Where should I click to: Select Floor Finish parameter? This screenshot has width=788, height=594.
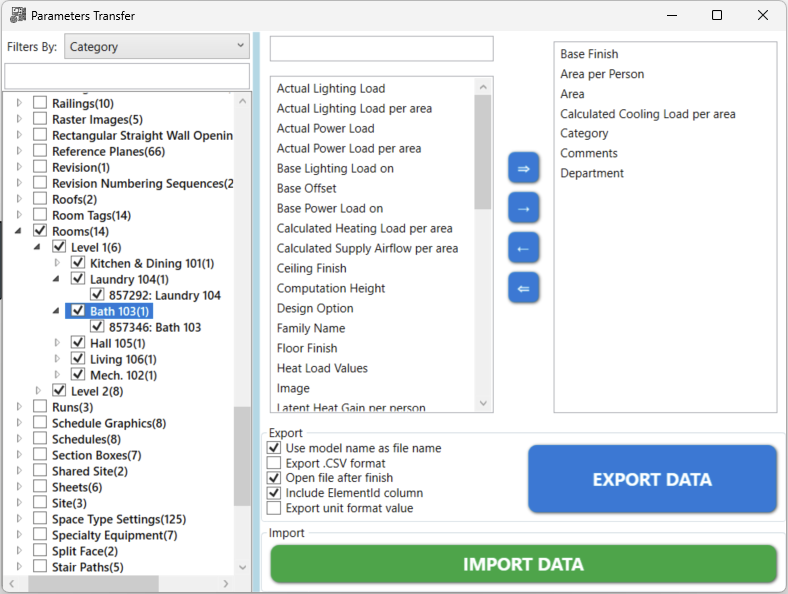pyautogui.click(x=307, y=348)
